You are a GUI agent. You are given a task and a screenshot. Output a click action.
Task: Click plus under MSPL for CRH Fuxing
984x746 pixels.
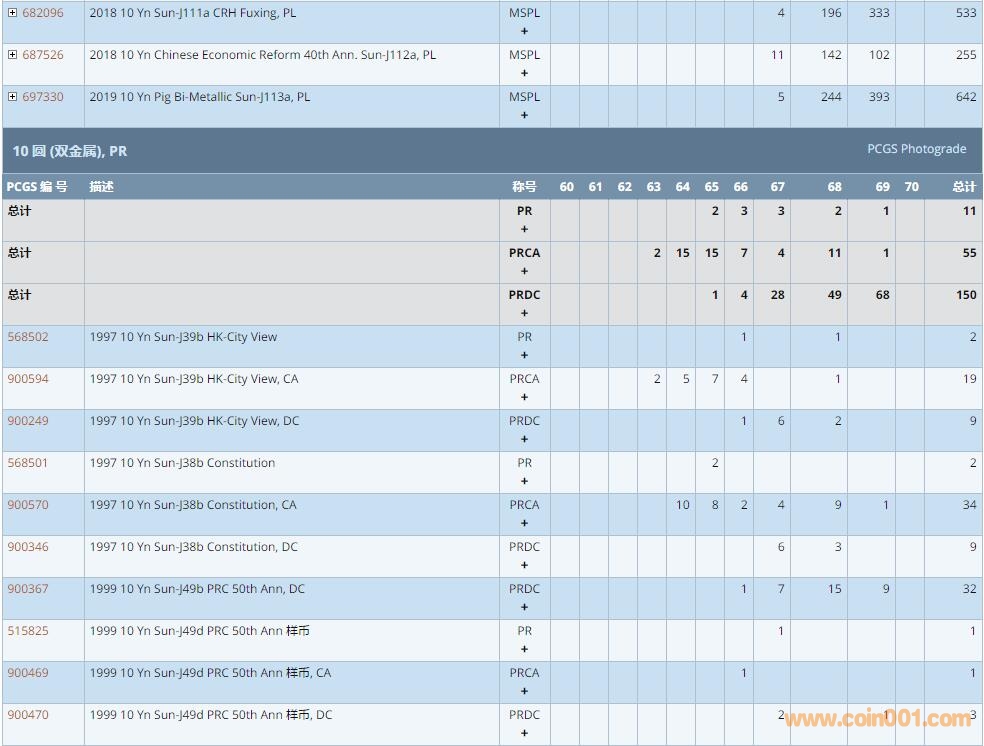pyautogui.click(x=524, y=31)
